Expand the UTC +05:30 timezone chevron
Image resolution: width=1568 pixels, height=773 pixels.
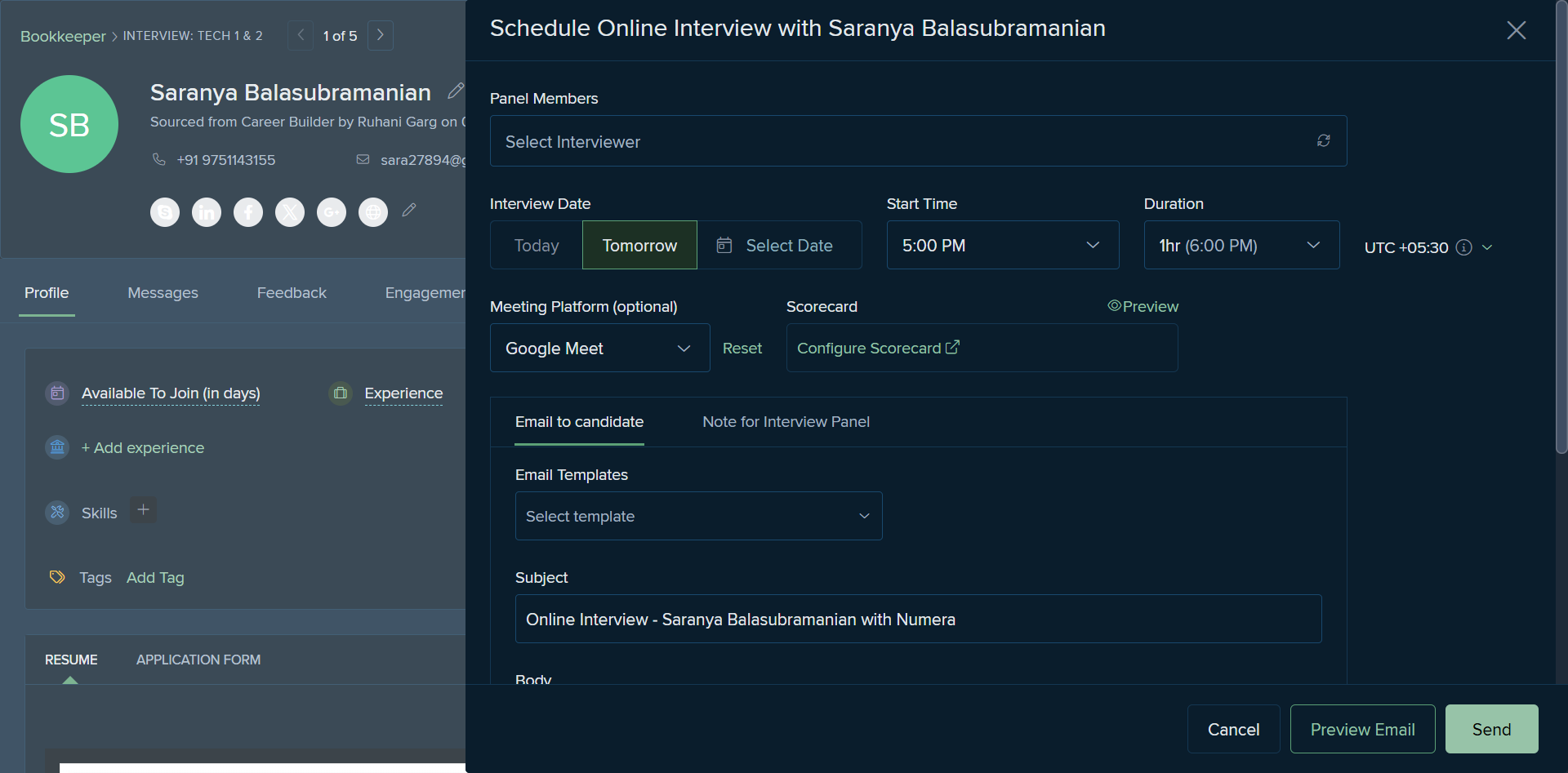click(x=1487, y=247)
